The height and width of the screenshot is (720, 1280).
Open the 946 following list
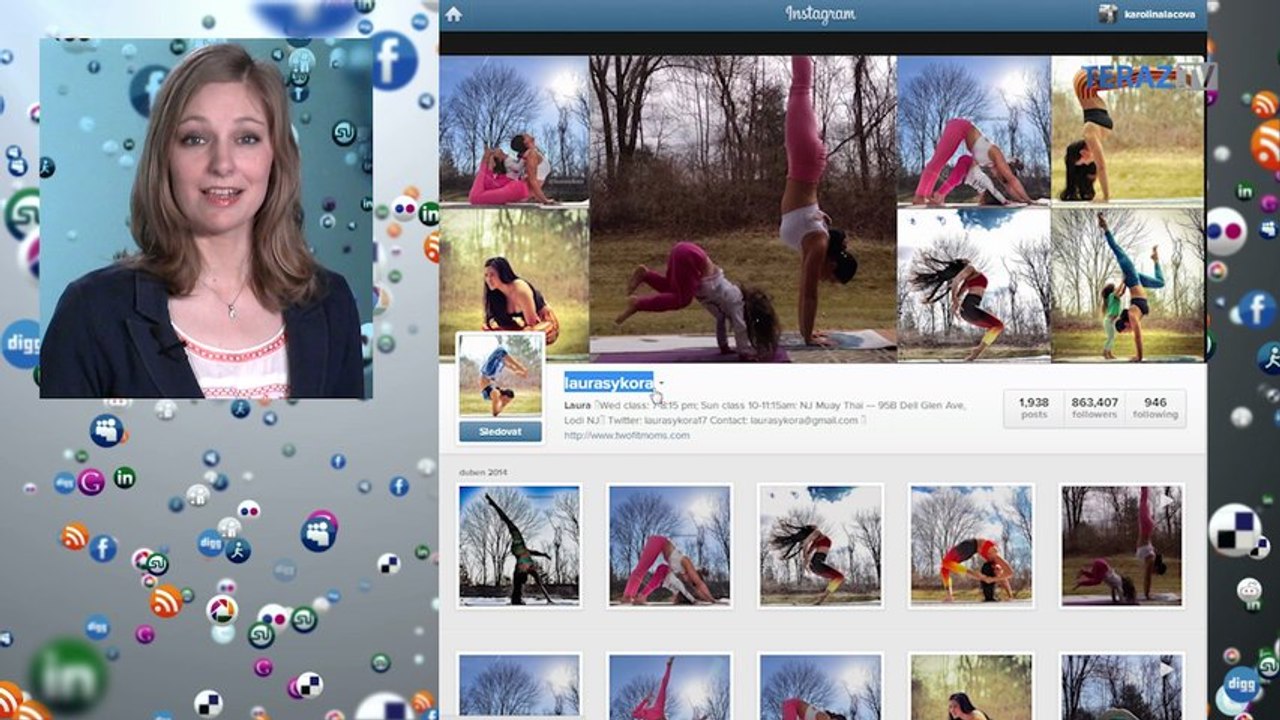[x=1155, y=408]
